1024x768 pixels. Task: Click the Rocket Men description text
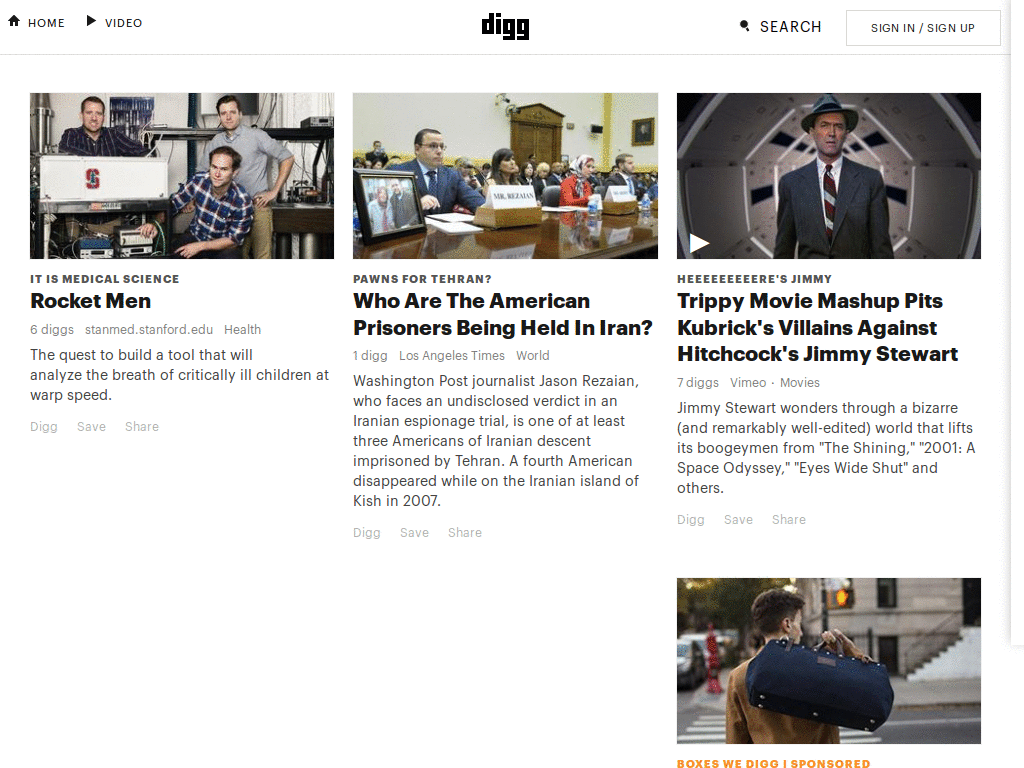(180, 375)
